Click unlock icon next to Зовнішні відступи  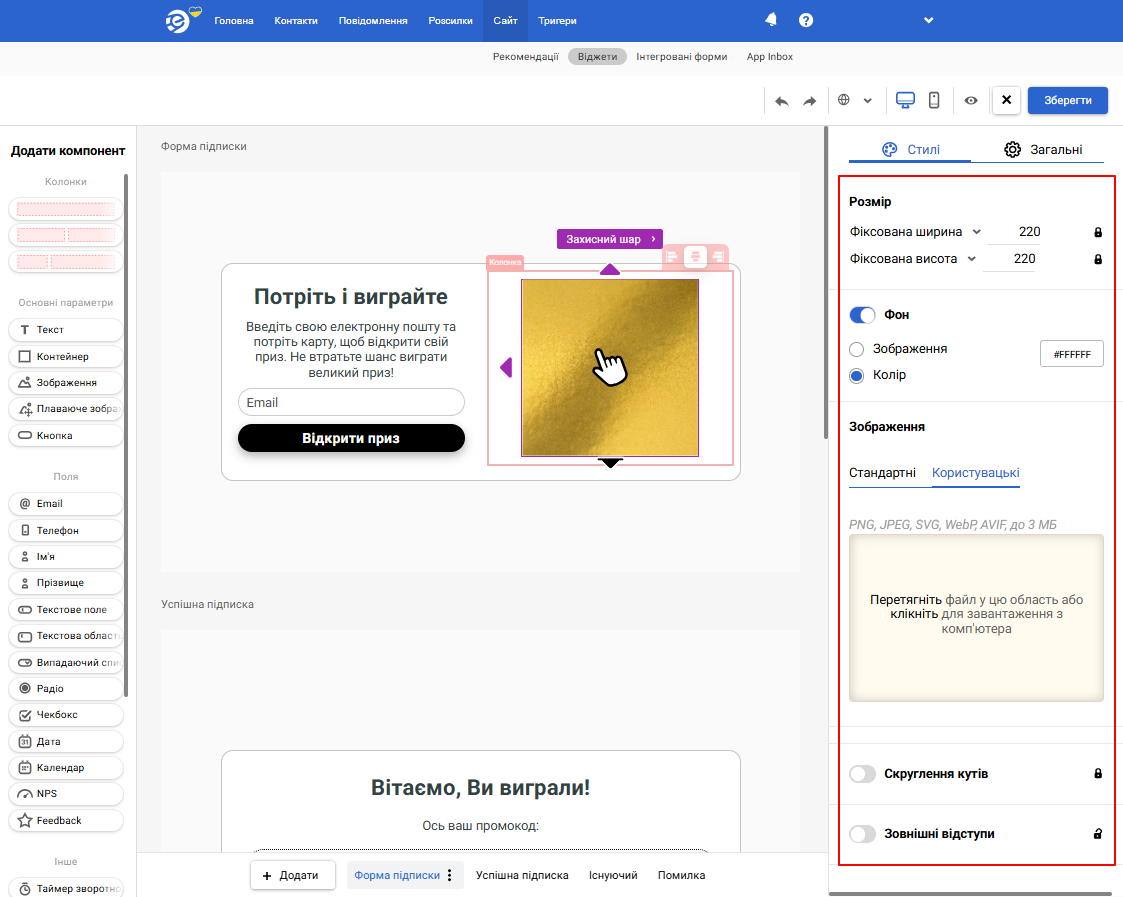point(1098,834)
